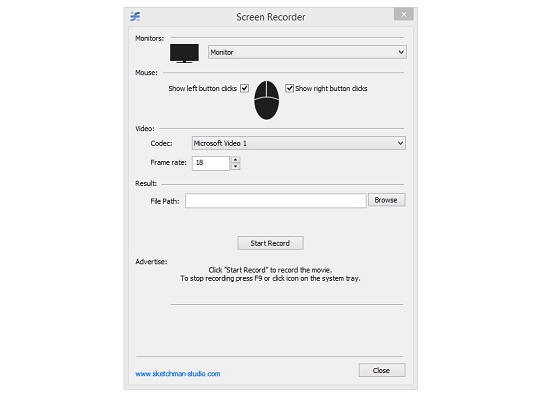The image size is (550, 403).
Task: Click the Monitors: section label
Action: click(x=149, y=38)
